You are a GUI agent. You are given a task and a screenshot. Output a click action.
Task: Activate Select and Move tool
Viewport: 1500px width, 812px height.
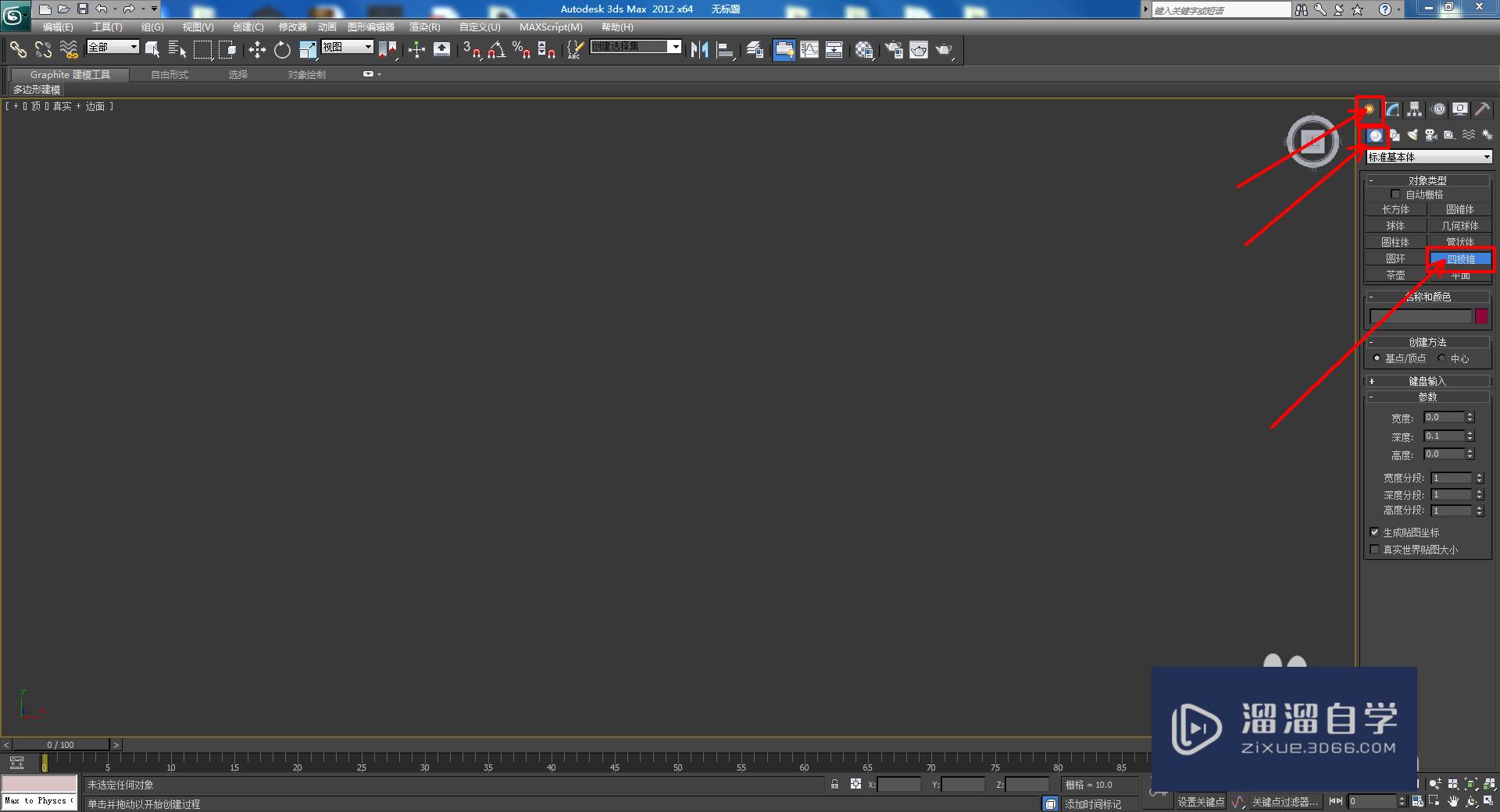(x=257, y=50)
